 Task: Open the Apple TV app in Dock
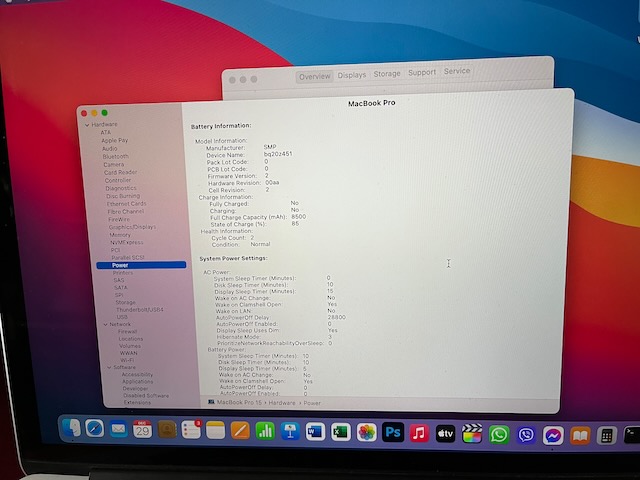click(x=445, y=434)
